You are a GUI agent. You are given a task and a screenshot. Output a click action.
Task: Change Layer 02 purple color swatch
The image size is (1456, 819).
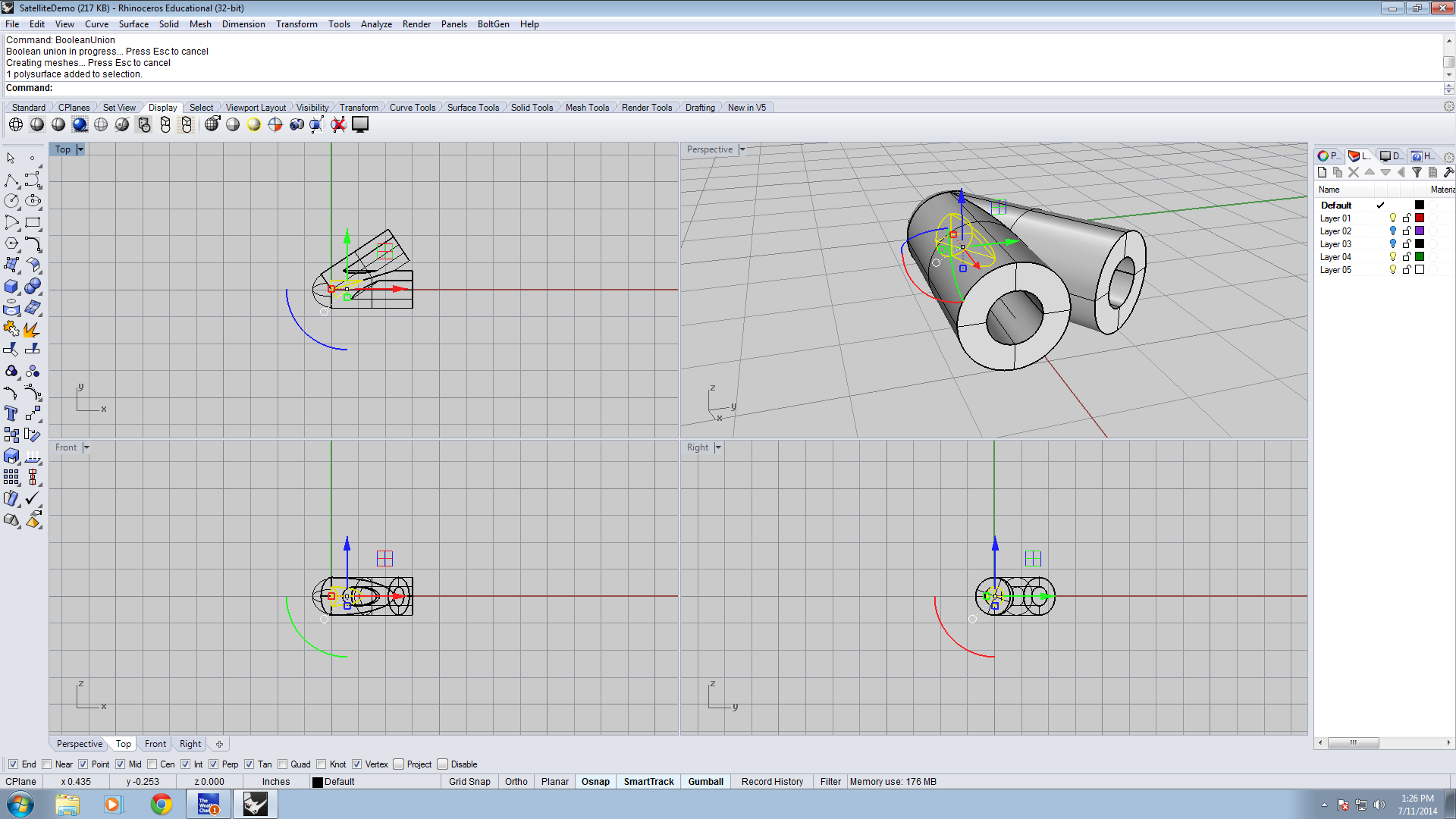1420,231
